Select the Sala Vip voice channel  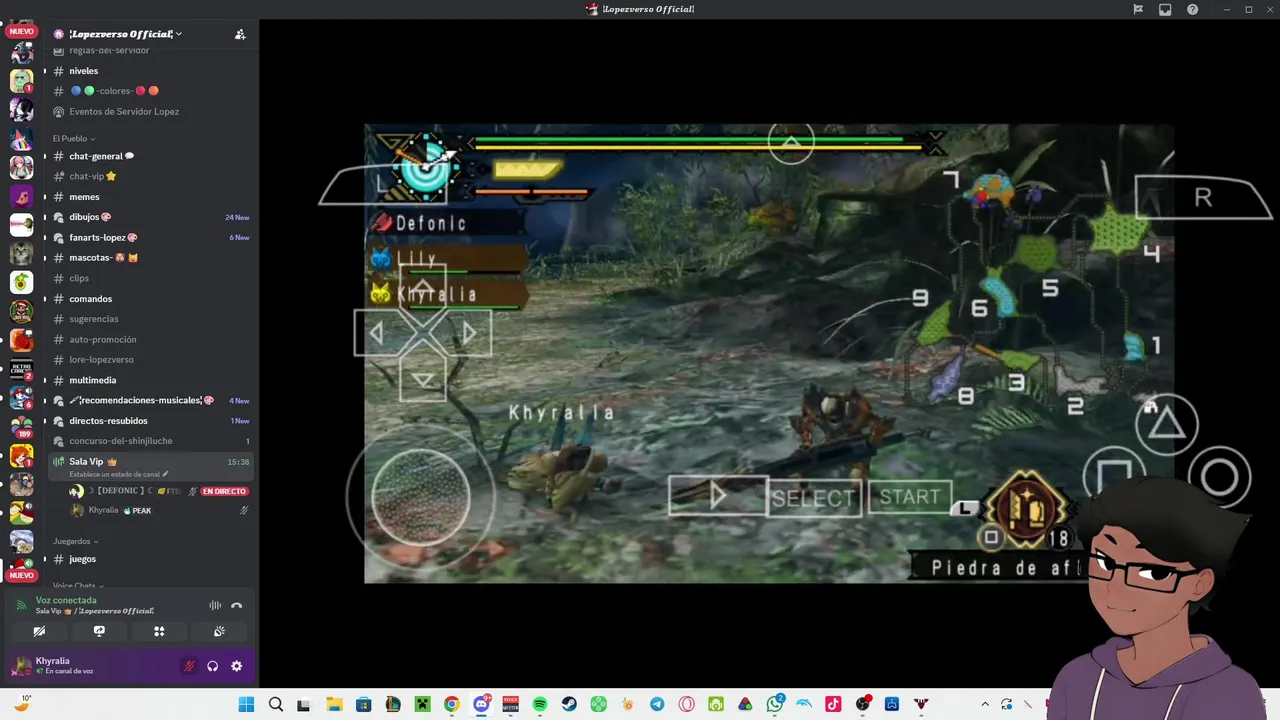[150, 466]
